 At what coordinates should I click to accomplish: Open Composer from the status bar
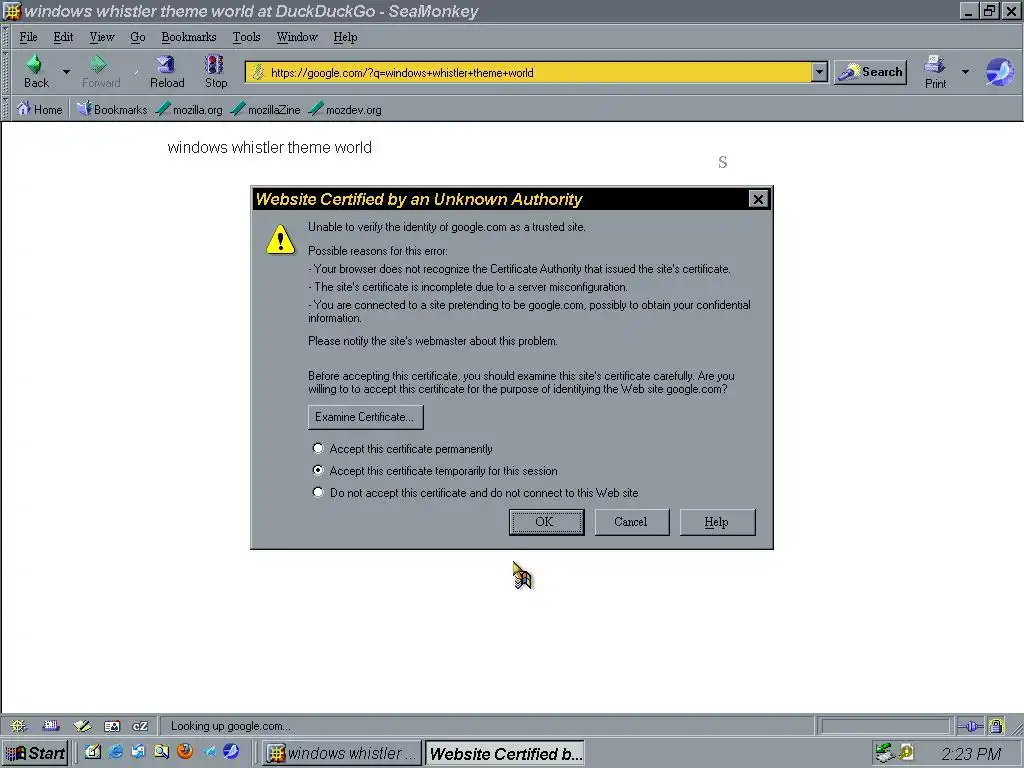point(82,726)
